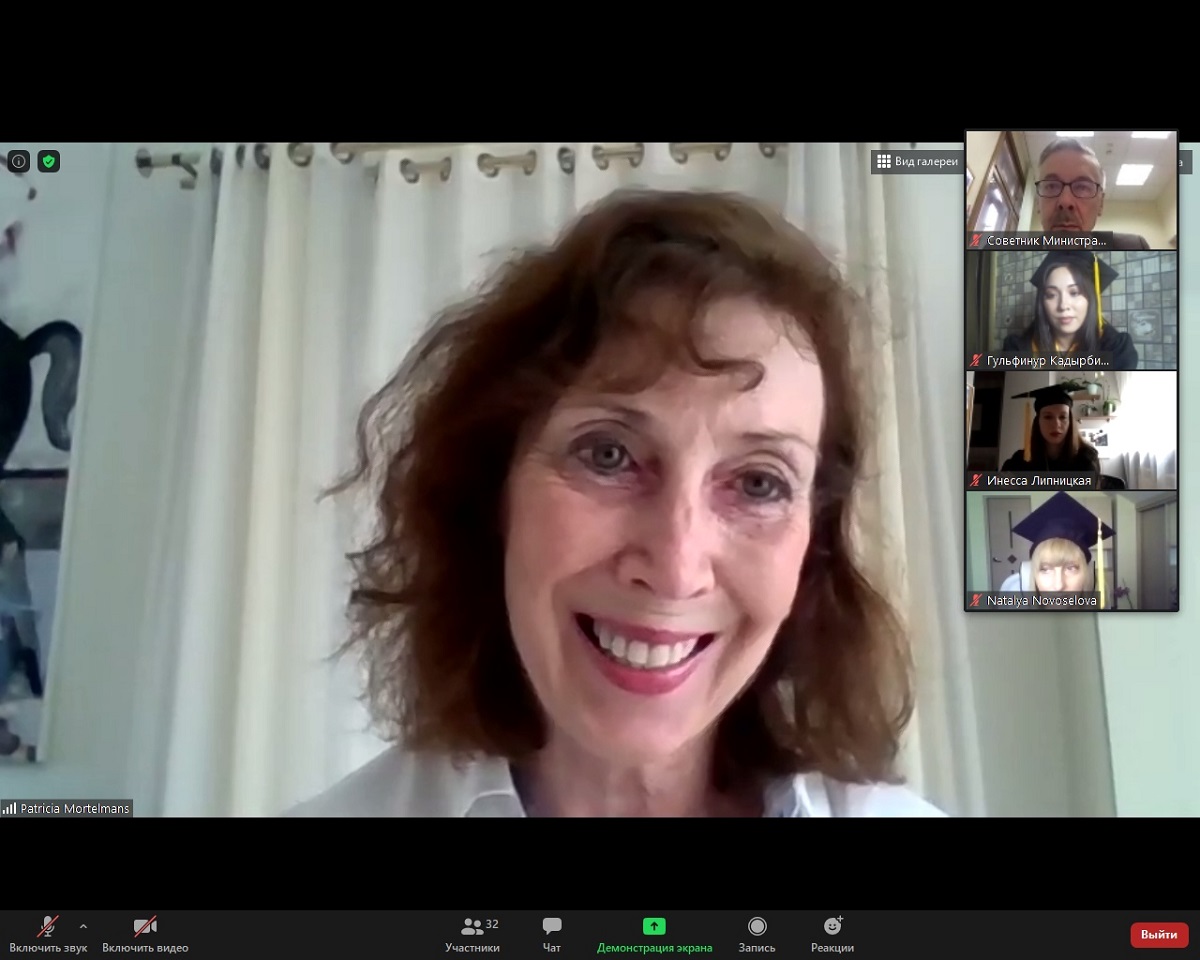Click signal strength icon beside Patricia Mortelmans
This screenshot has width=1200, height=960.
point(10,808)
